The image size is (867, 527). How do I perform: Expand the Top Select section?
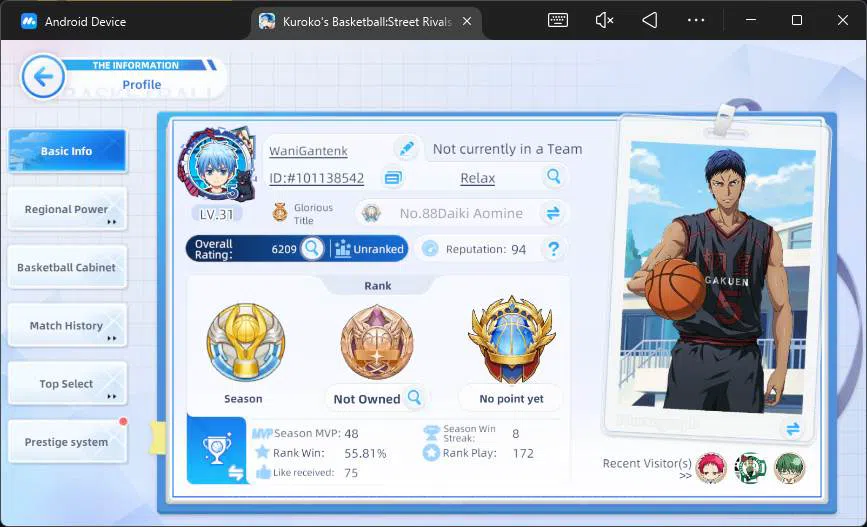pyautogui.click(x=67, y=383)
